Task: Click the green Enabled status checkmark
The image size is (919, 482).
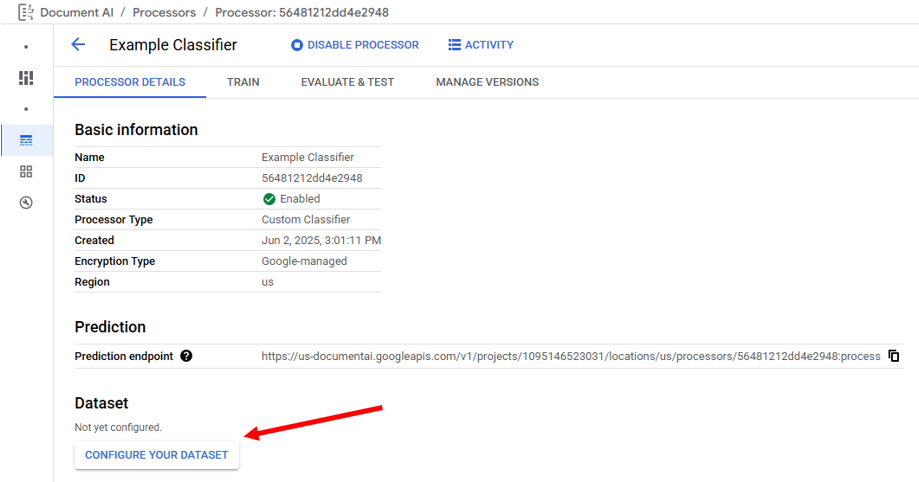Action: pos(269,199)
